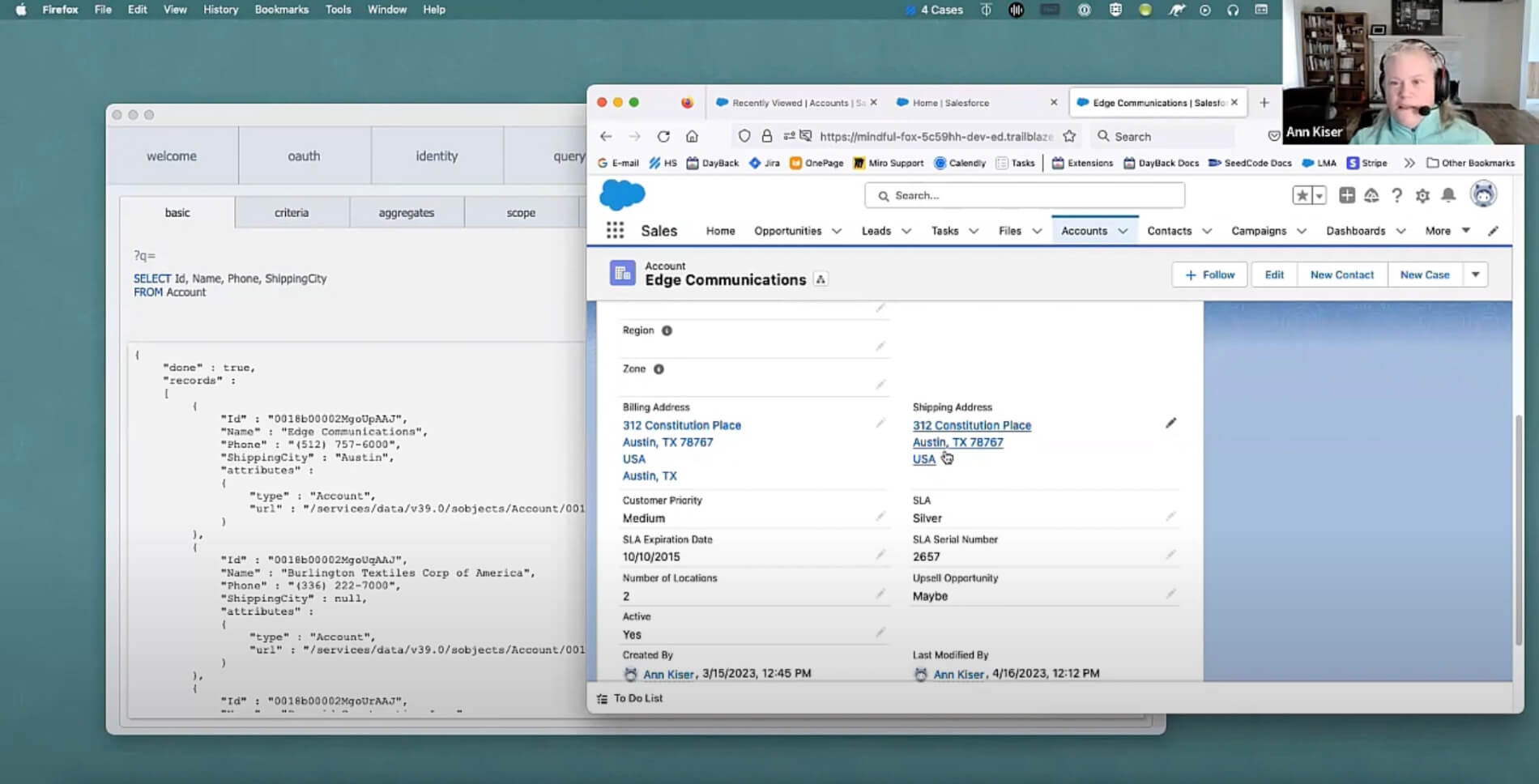Click the info icon next to Zone
This screenshot has height=784, width=1539.
pos(659,369)
